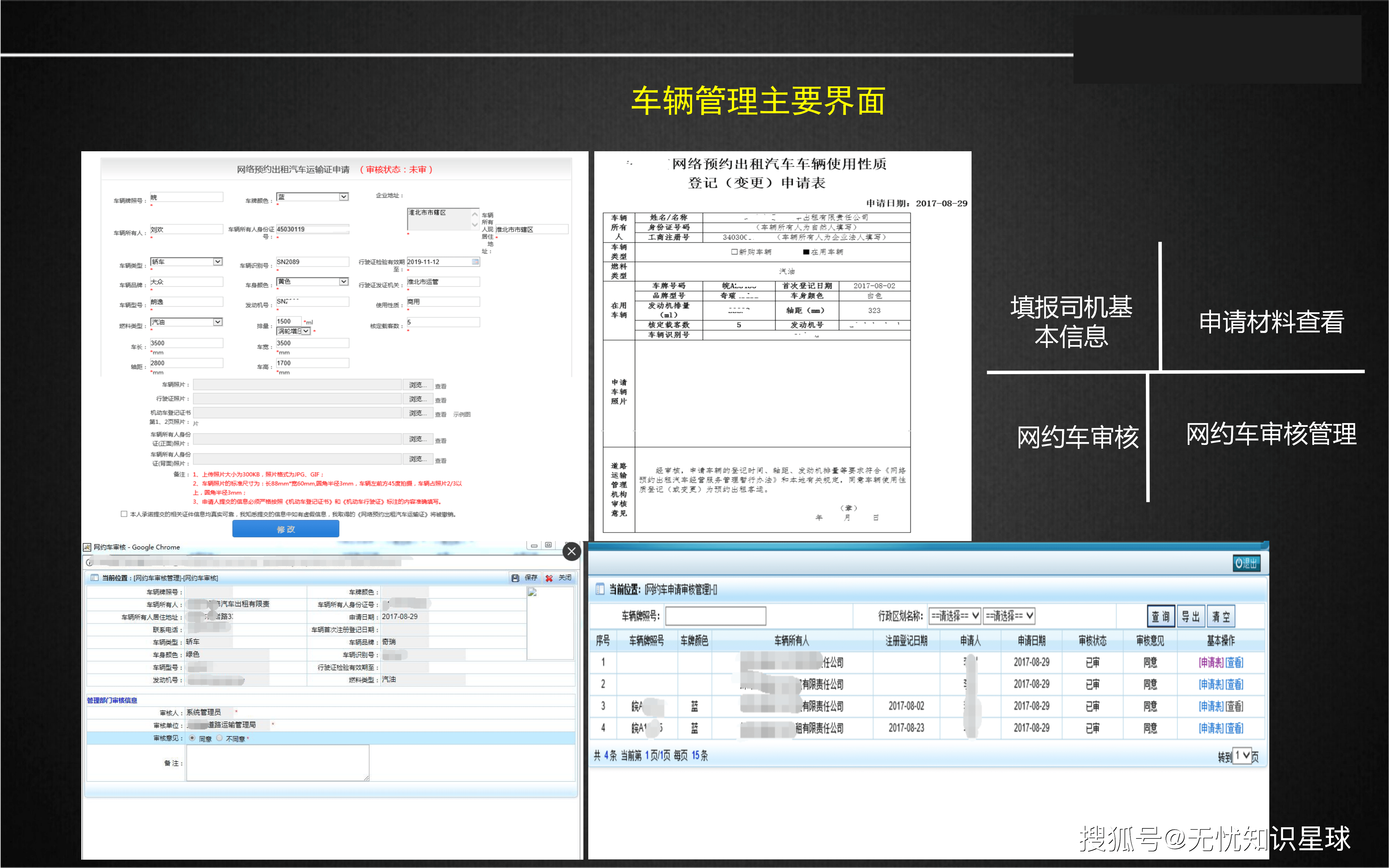The width and height of the screenshot is (1389, 868).
Task: Click the 车辆牌照号 search input field
Action: point(715,615)
